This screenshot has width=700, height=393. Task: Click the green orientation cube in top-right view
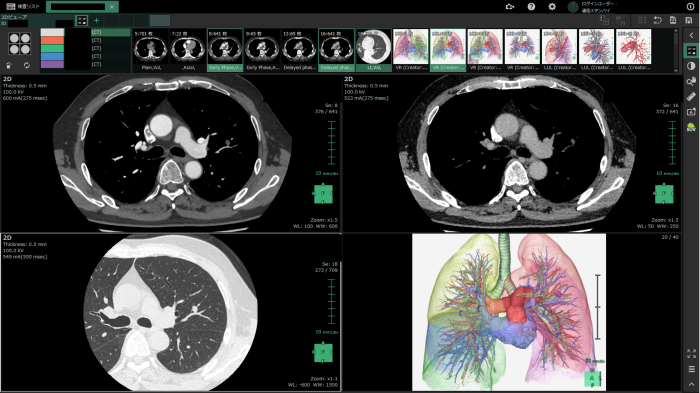664,194
